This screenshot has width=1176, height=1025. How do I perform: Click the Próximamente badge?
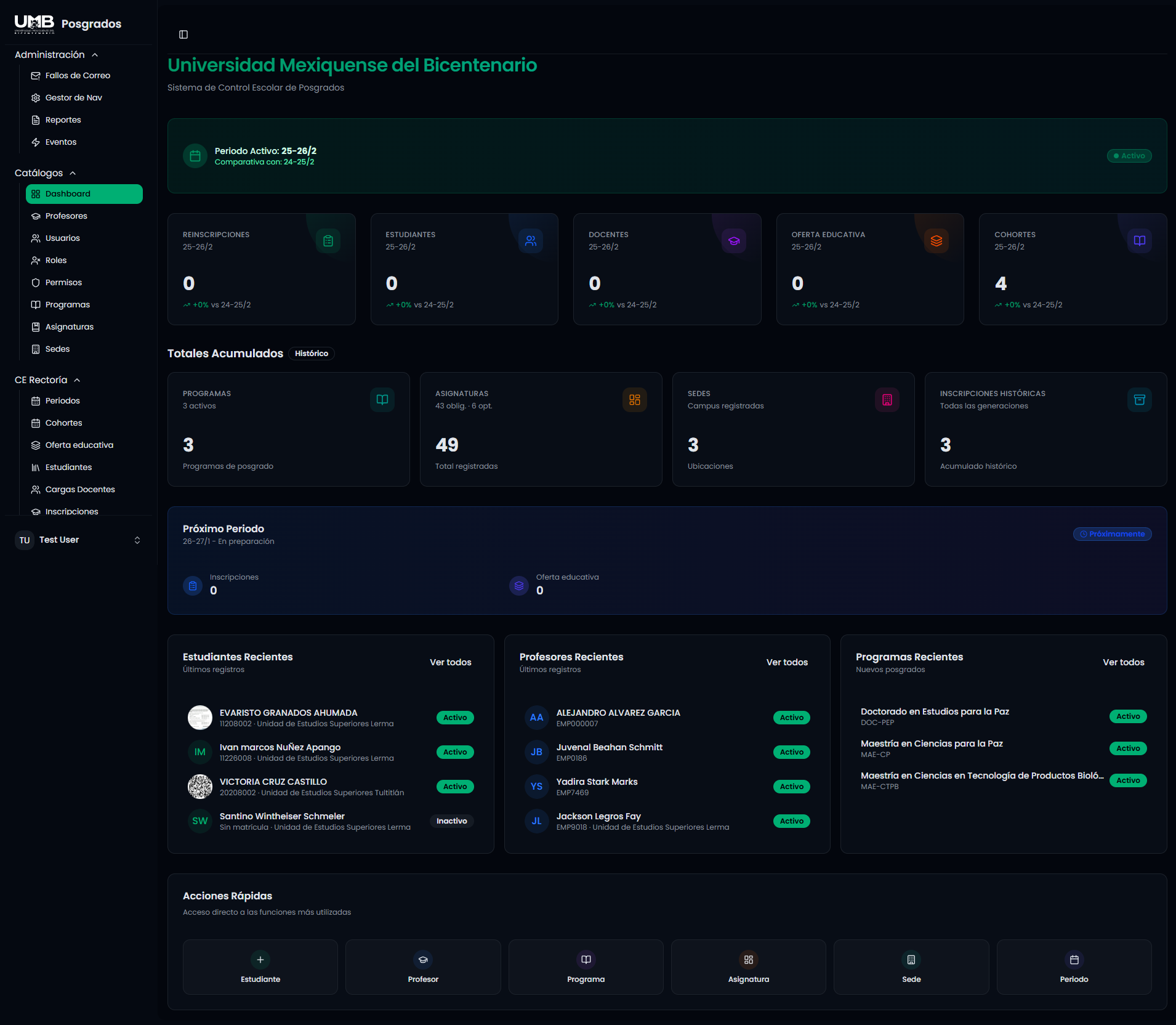pos(1113,534)
